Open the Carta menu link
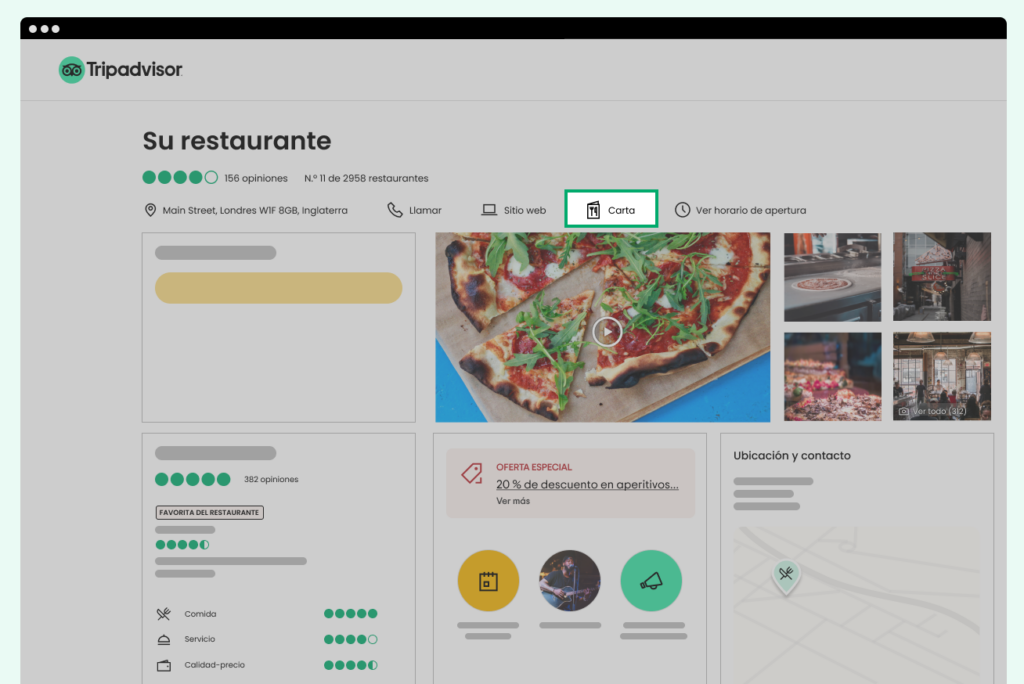The height and width of the screenshot is (684, 1024). pos(611,209)
